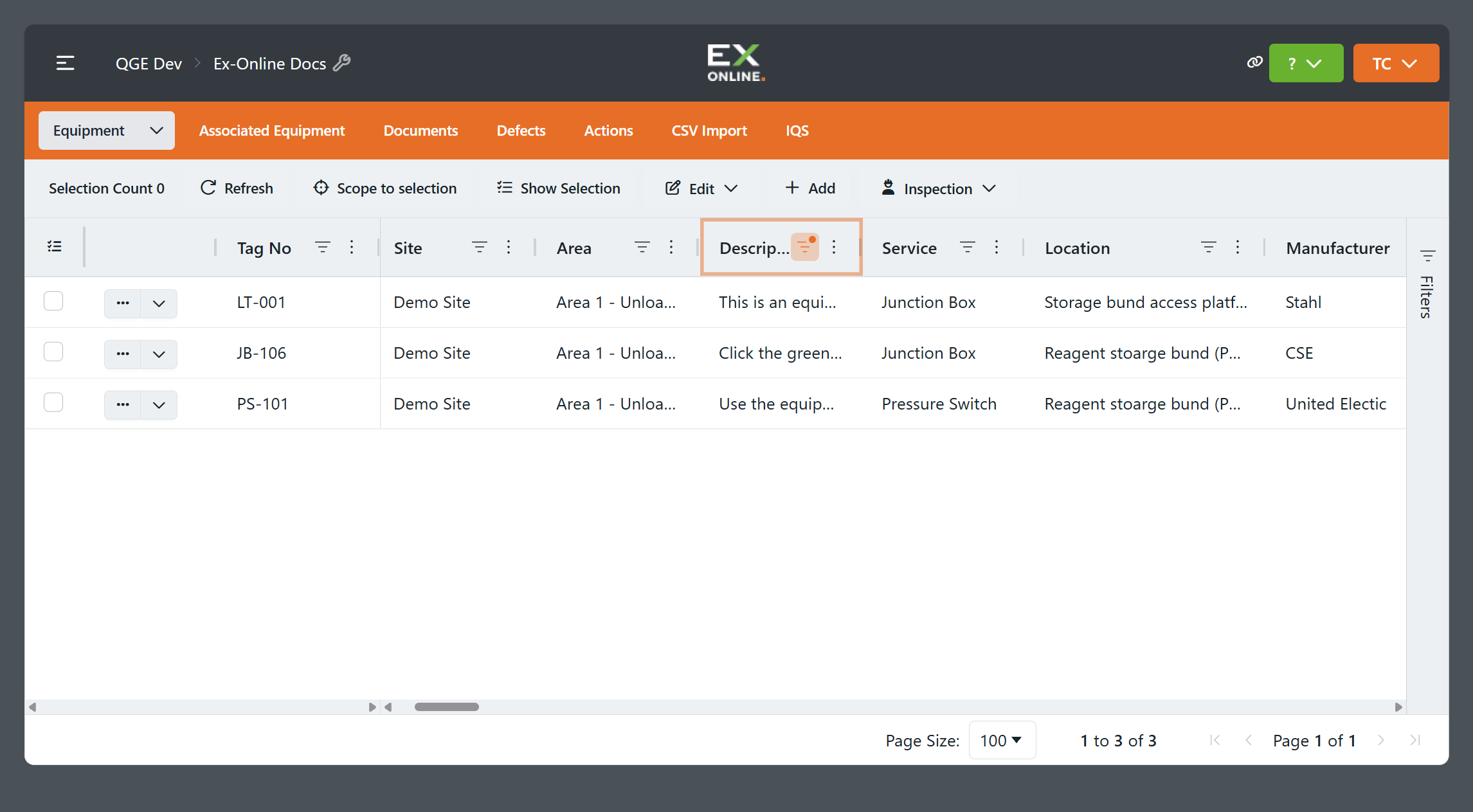The height and width of the screenshot is (812, 1473).
Task: Click the select-all list icon in header
Action: tap(55, 247)
